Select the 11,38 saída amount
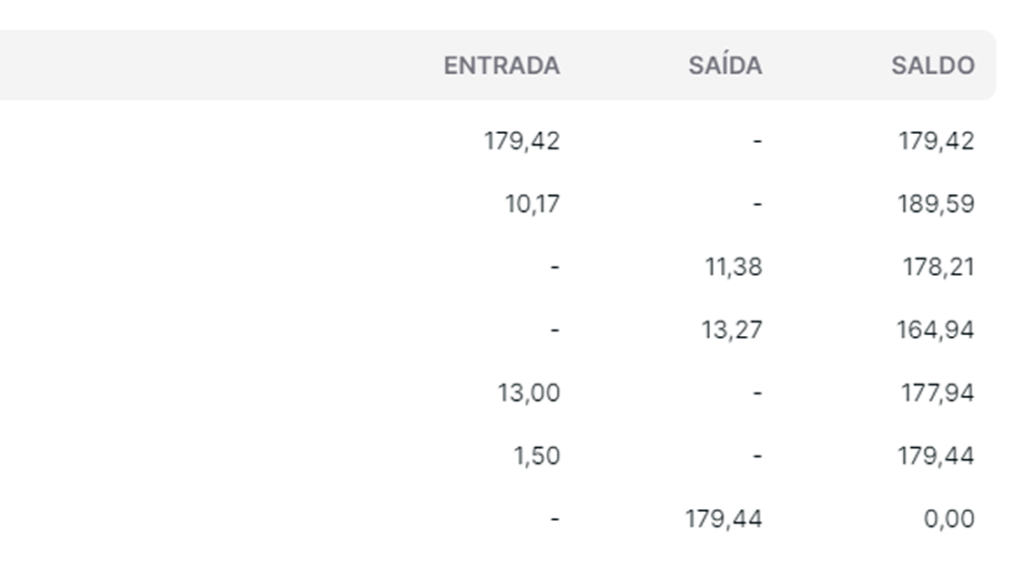This screenshot has height=581, width=1024. pos(733,267)
